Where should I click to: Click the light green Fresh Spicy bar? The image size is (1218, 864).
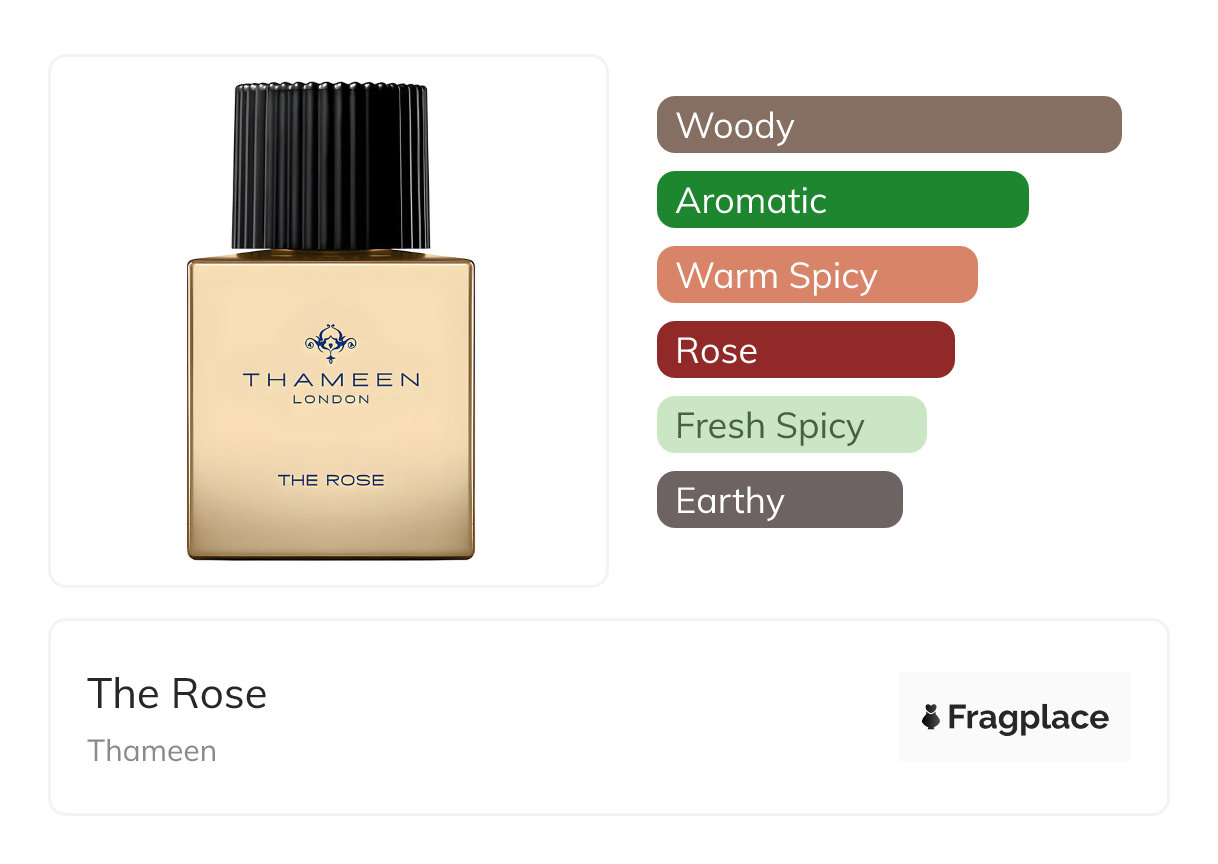click(x=792, y=425)
